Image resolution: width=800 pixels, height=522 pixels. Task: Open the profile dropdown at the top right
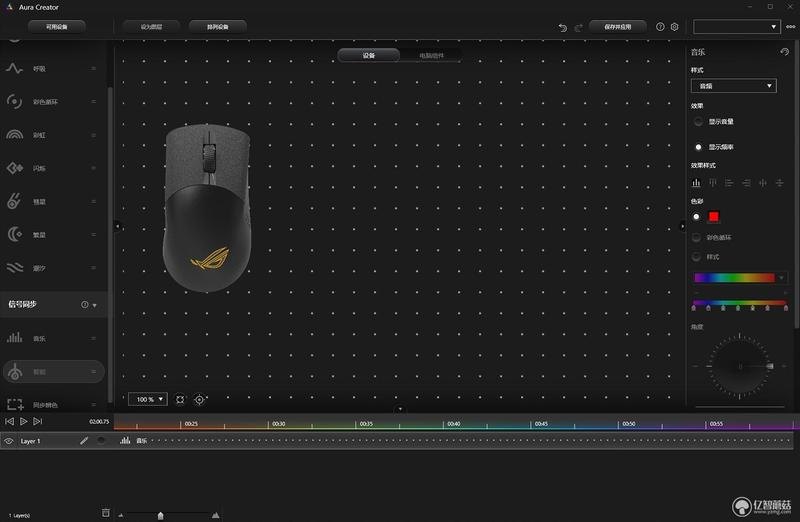[736, 27]
